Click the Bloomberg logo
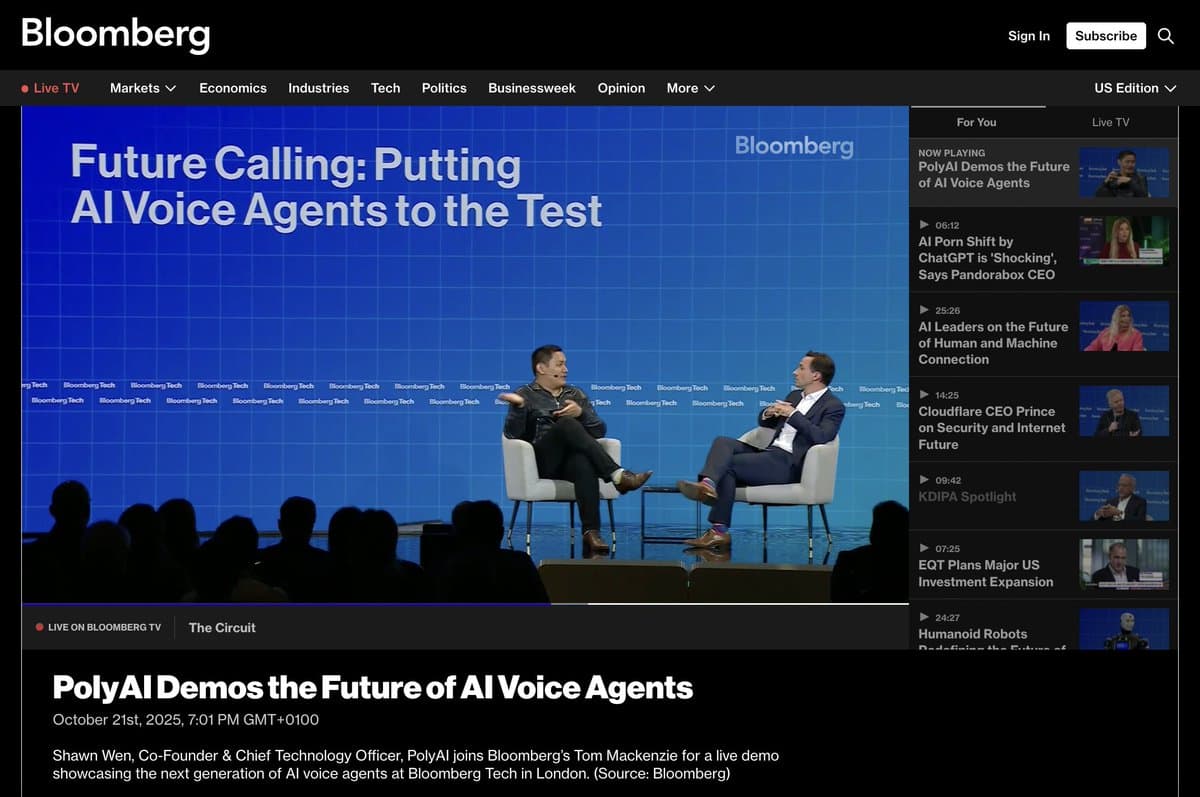This screenshot has width=1200, height=797. point(115,34)
